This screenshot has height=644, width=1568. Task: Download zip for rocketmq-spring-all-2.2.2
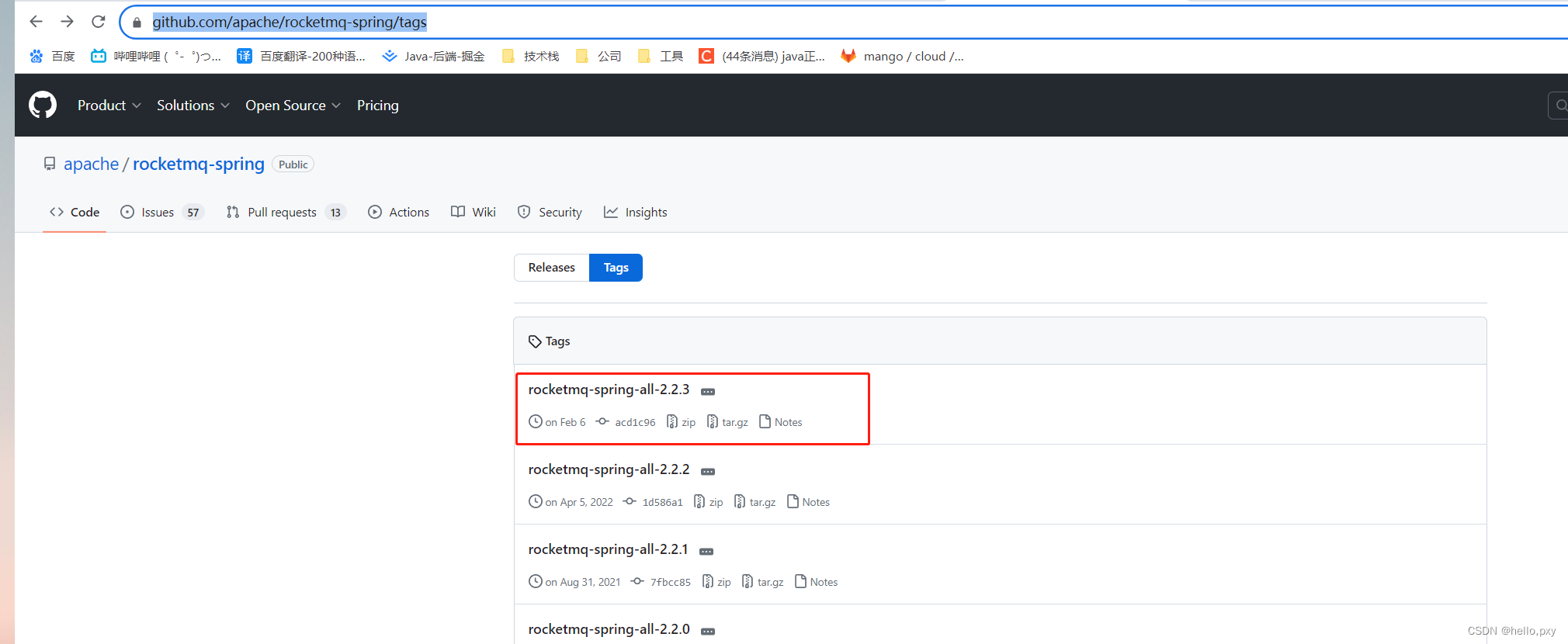click(709, 502)
